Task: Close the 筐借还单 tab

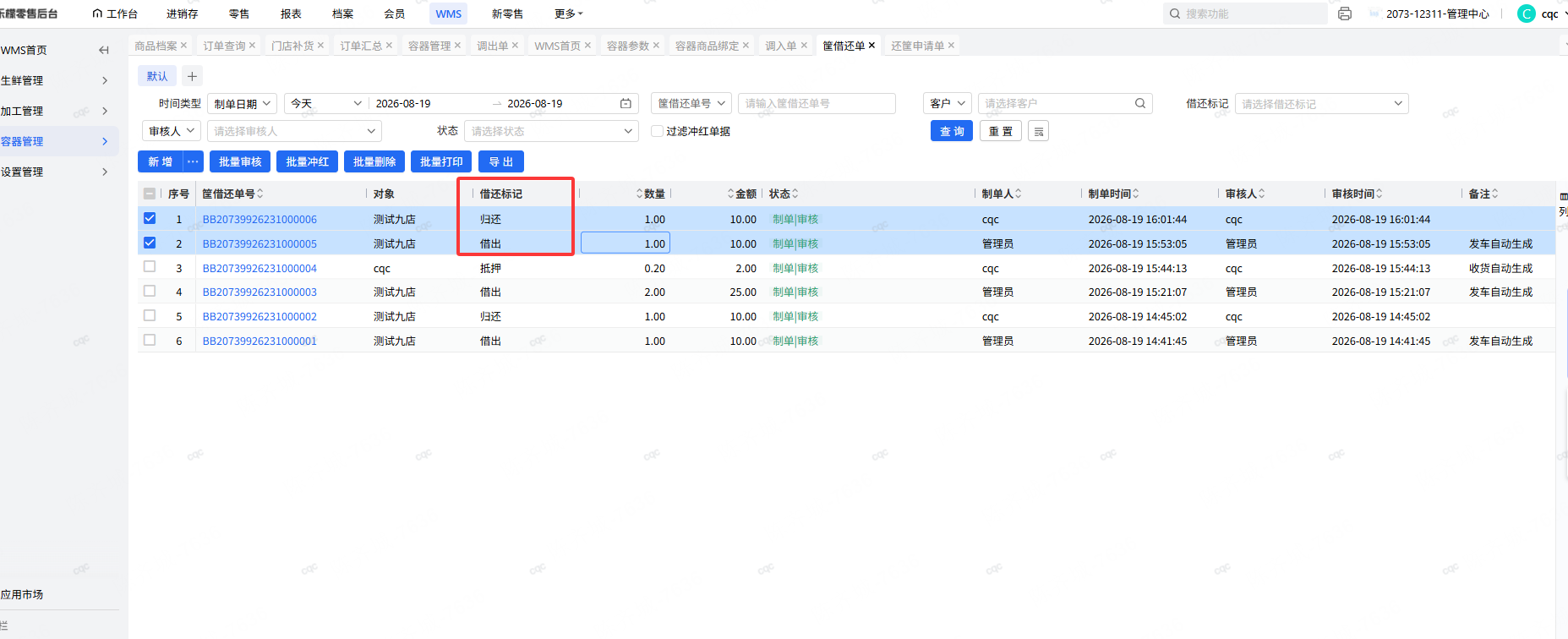Action: click(x=871, y=46)
